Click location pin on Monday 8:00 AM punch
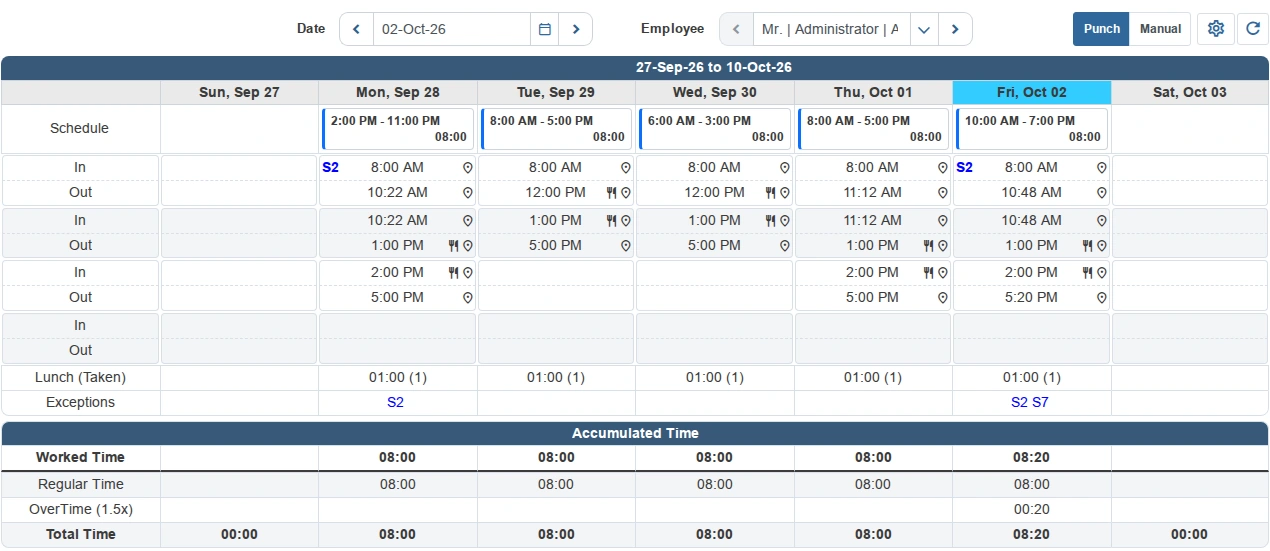 (x=467, y=168)
